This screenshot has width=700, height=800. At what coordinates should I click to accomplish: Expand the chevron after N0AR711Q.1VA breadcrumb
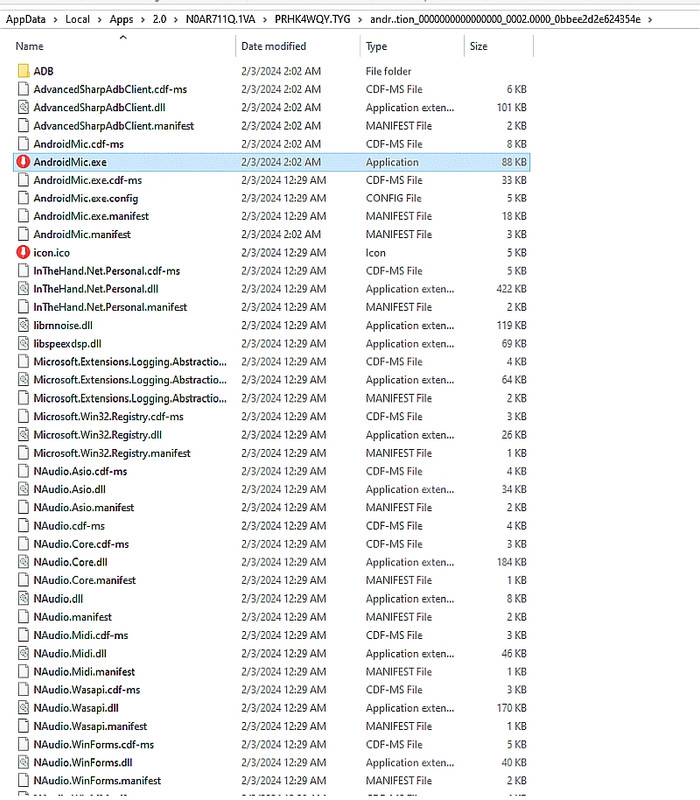pyautogui.click(x=265, y=20)
